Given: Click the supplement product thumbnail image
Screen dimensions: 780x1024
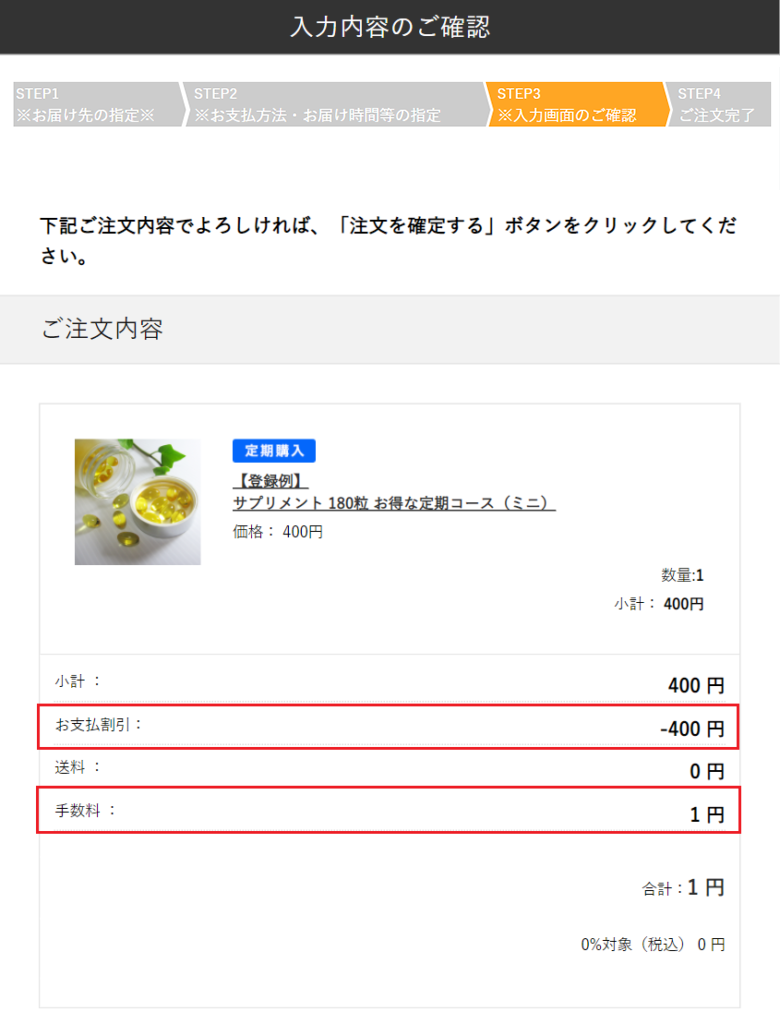Looking at the screenshot, I should pyautogui.click(x=137, y=502).
